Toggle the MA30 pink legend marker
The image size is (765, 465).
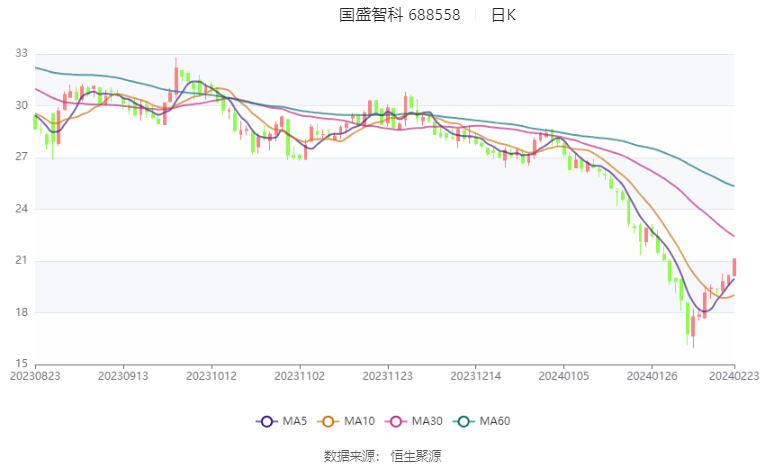click(396, 422)
